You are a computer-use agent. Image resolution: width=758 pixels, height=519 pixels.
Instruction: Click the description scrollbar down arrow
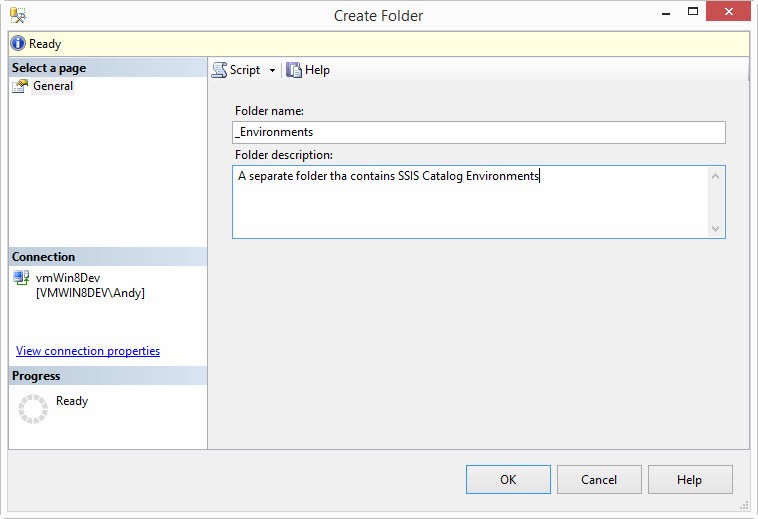[715, 228]
